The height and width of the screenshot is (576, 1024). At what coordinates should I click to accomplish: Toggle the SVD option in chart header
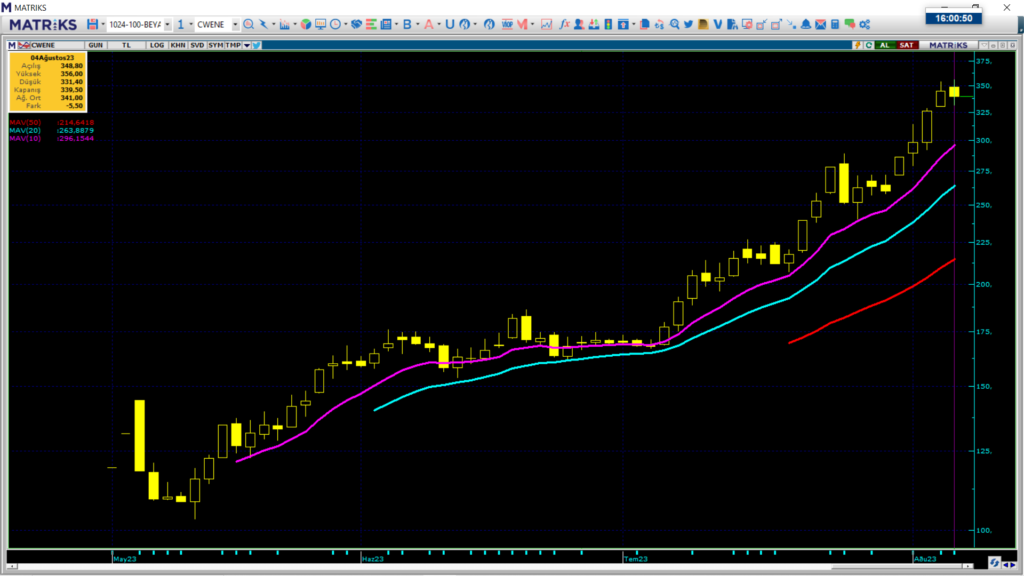point(197,45)
